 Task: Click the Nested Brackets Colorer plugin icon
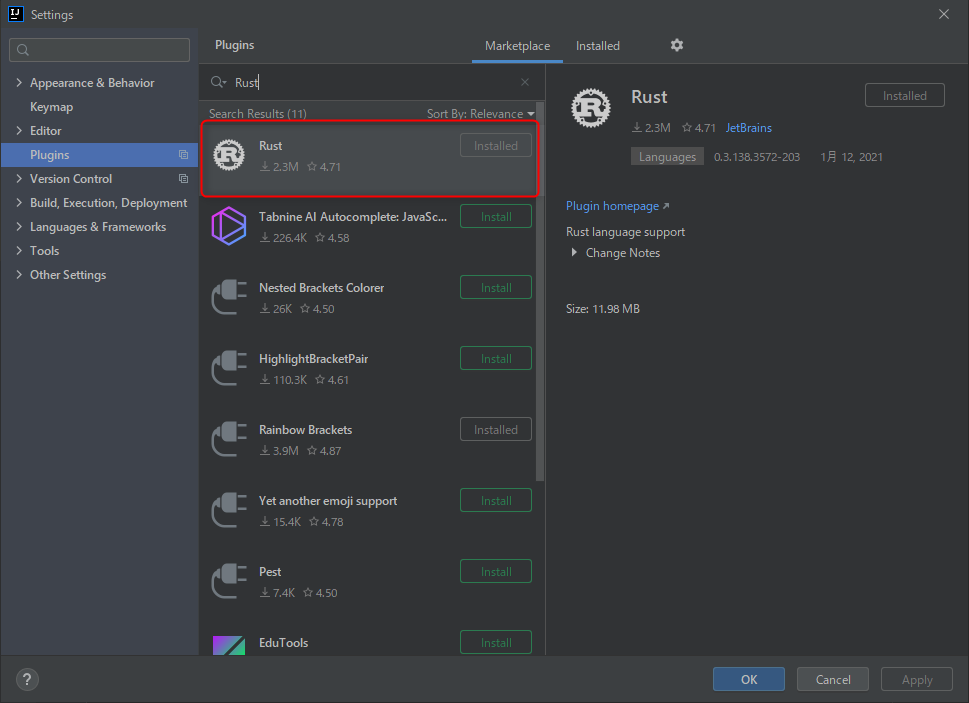(x=229, y=297)
